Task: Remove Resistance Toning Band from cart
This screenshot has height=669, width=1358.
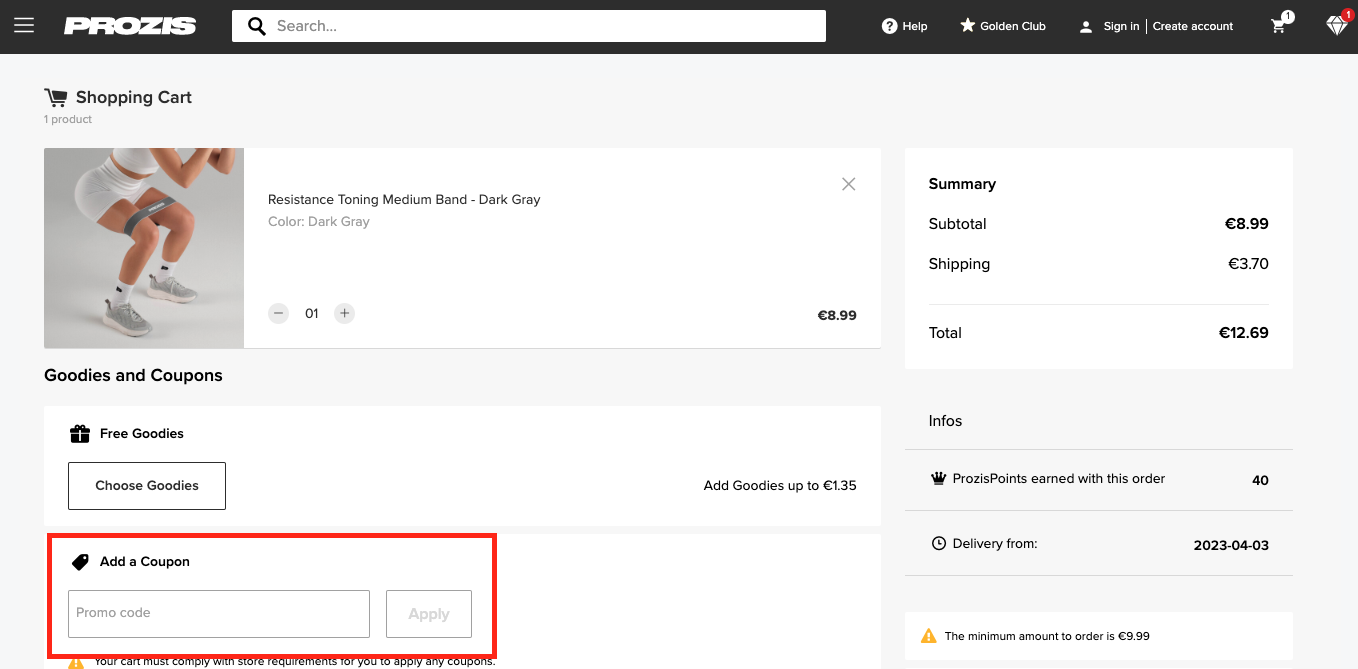Action: click(x=848, y=184)
